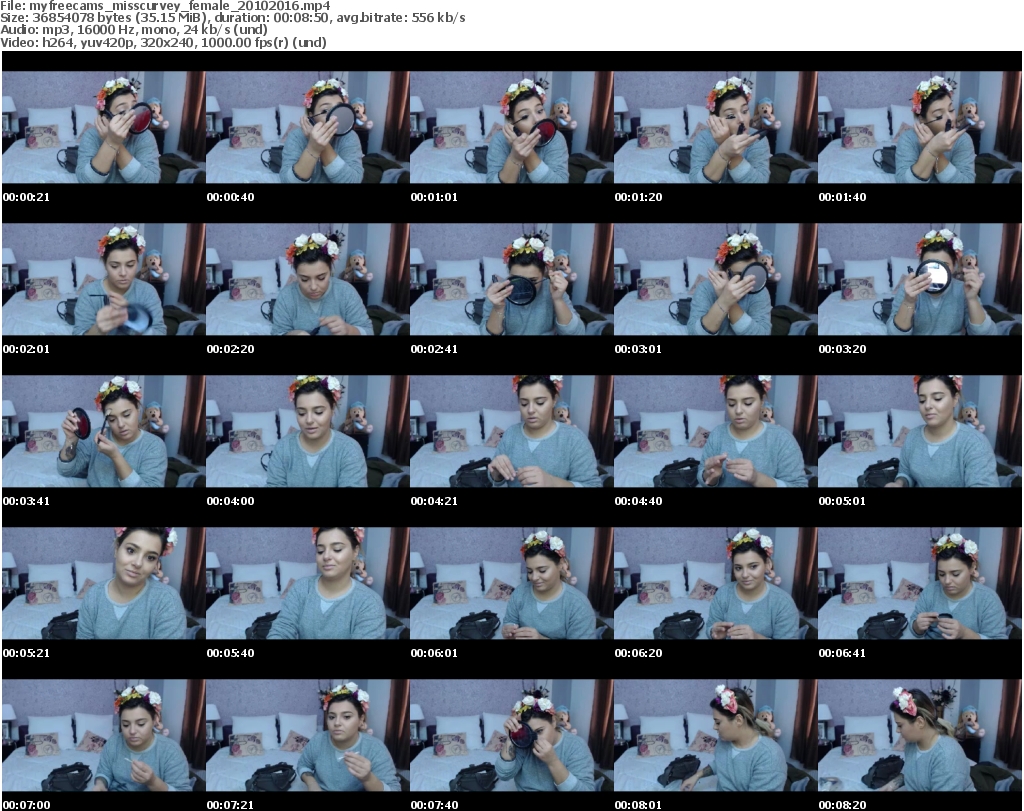Choose the thumbnail for 00:05:21
1024x811 pixels.
(x=103, y=583)
